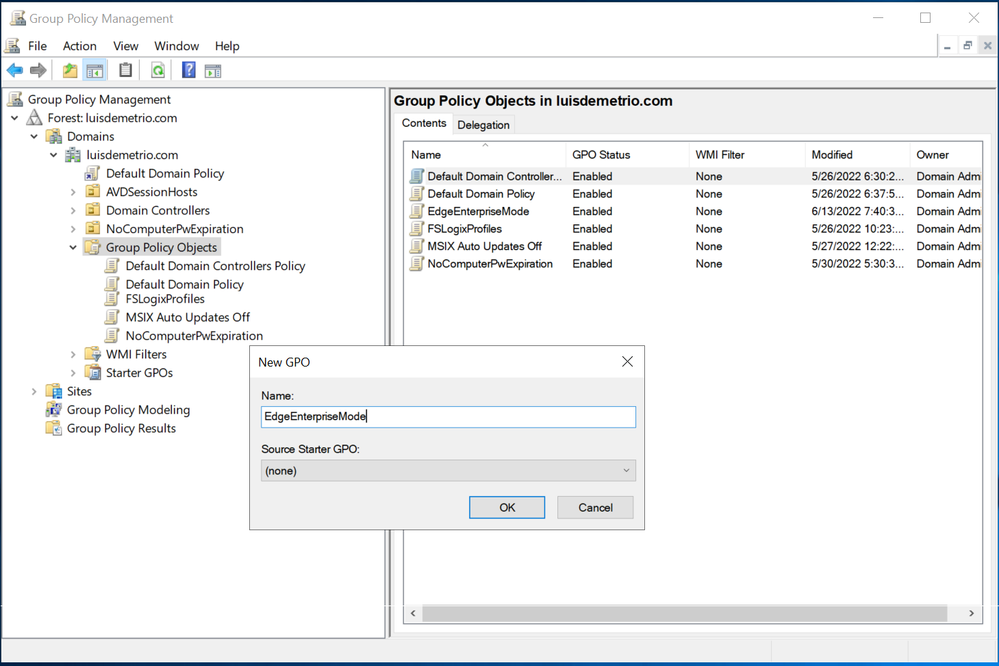Select FSLogixProfiles in the GPO list
The height and width of the screenshot is (666, 999).
464,229
